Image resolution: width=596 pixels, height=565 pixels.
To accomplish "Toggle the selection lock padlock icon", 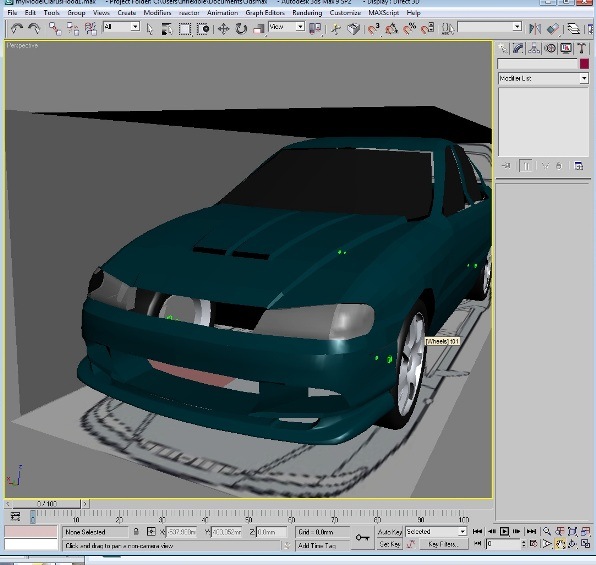I will click(x=136, y=532).
